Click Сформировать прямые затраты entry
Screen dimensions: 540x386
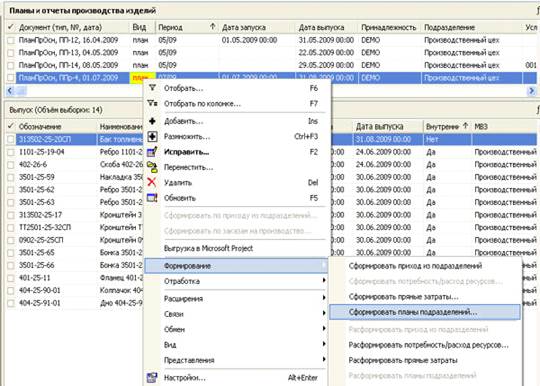(x=403, y=296)
